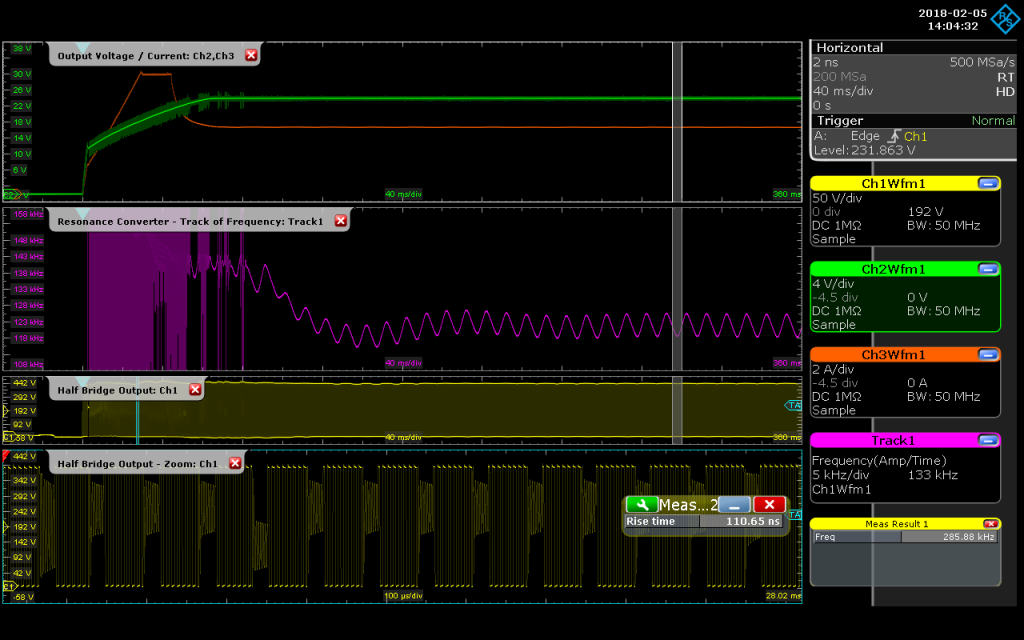Click the Rohde & Schwarz logo
The height and width of the screenshot is (640, 1024).
[1006, 18]
